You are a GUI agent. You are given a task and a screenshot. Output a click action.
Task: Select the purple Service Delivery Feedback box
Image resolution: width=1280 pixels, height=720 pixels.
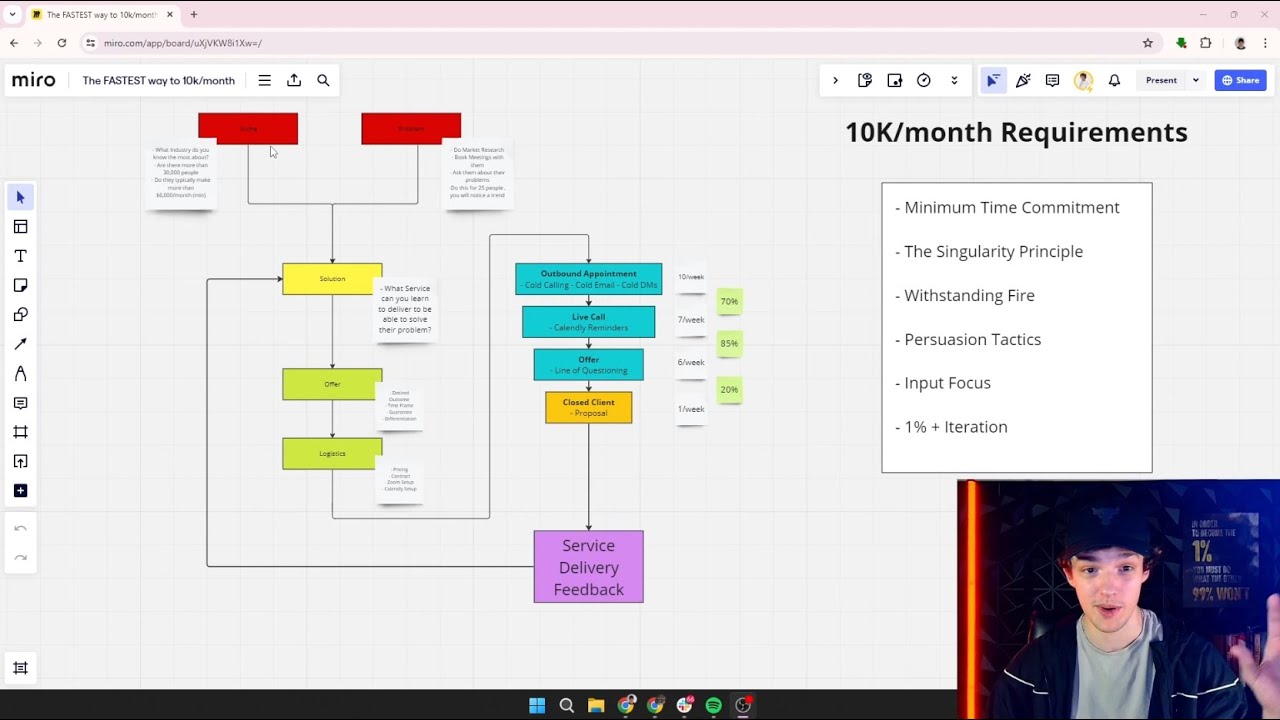click(588, 567)
